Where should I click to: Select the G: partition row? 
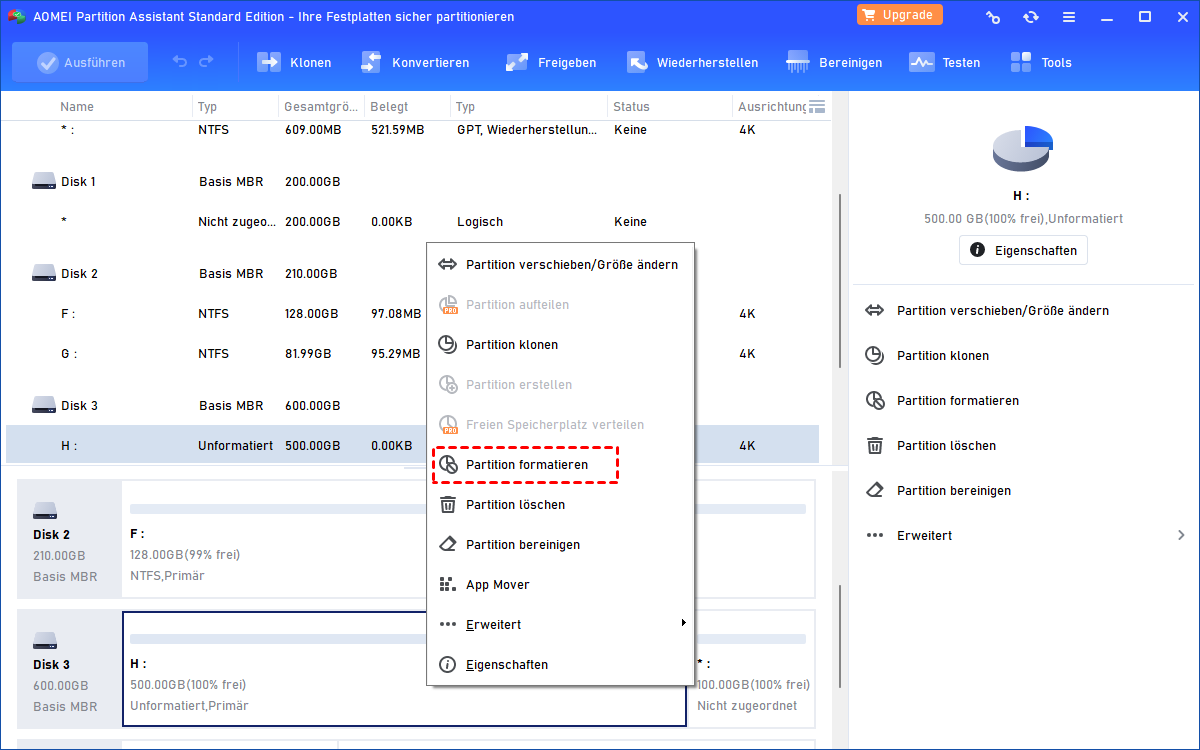tap(412, 354)
